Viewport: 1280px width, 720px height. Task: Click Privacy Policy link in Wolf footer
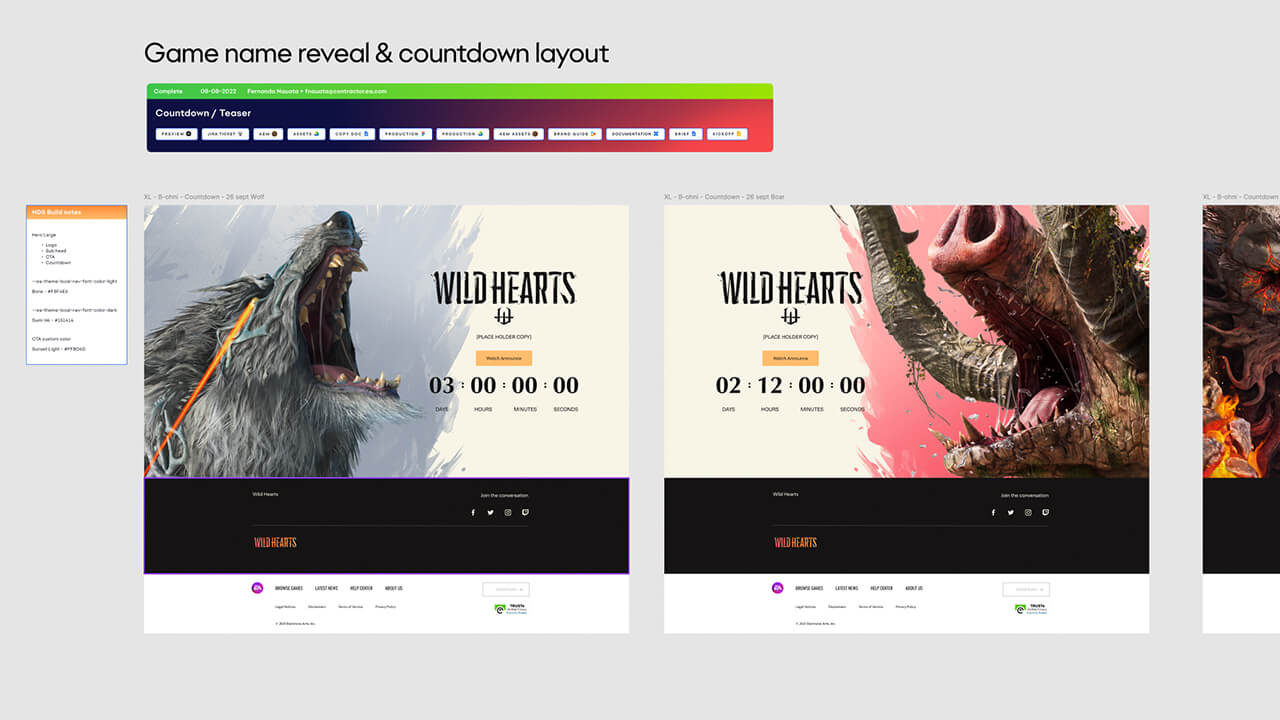pos(385,607)
